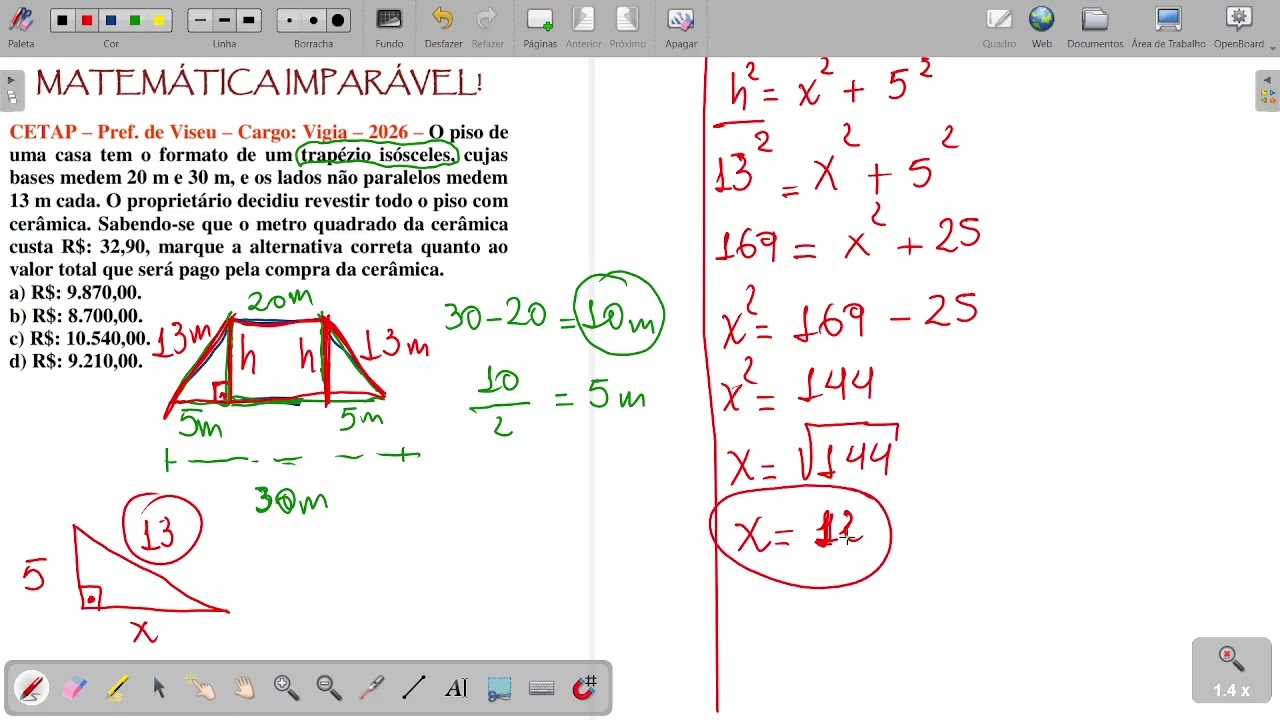The image size is (1280, 720).
Task: Choose the thick line width
Action: point(249,20)
